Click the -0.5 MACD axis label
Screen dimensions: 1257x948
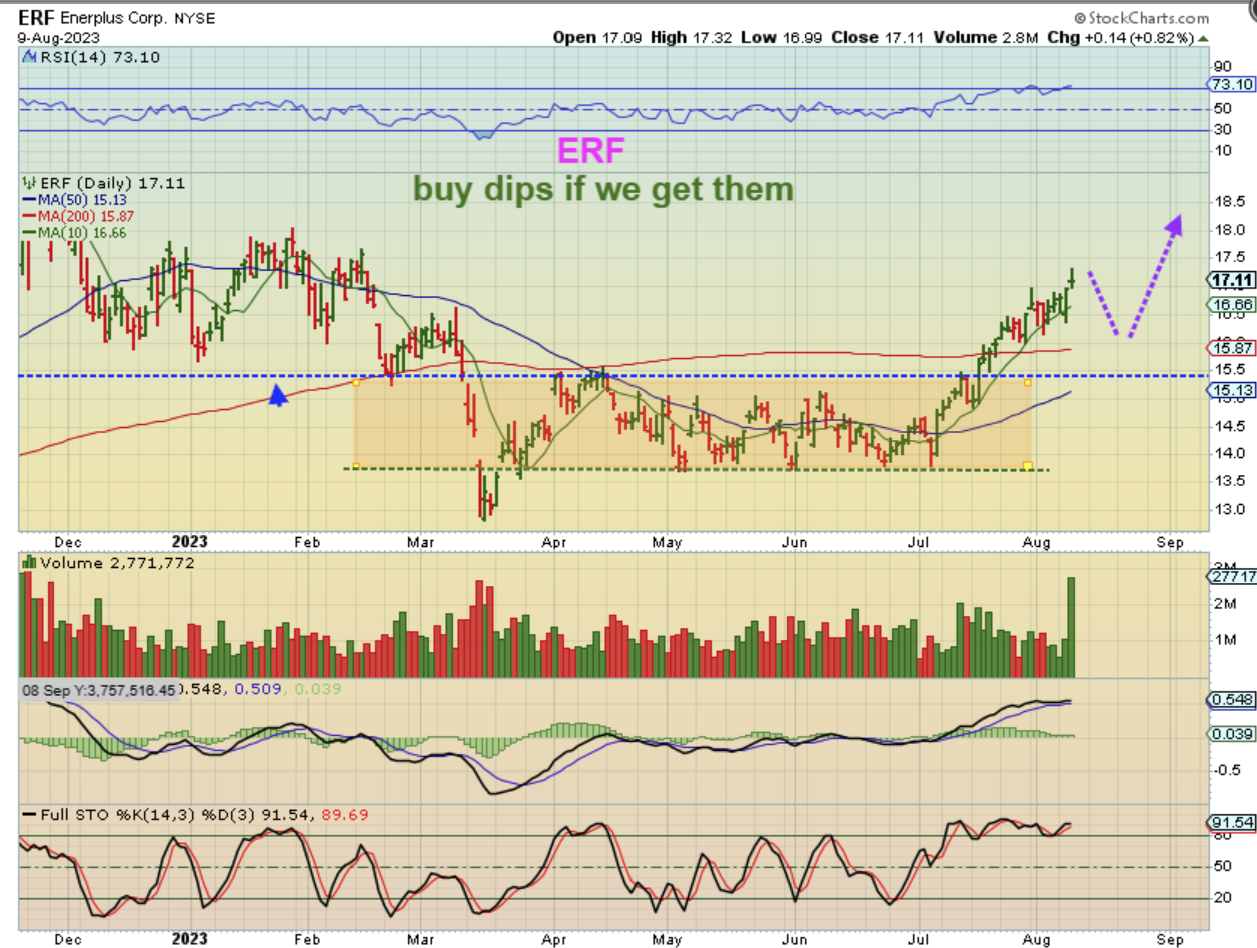coord(1226,769)
